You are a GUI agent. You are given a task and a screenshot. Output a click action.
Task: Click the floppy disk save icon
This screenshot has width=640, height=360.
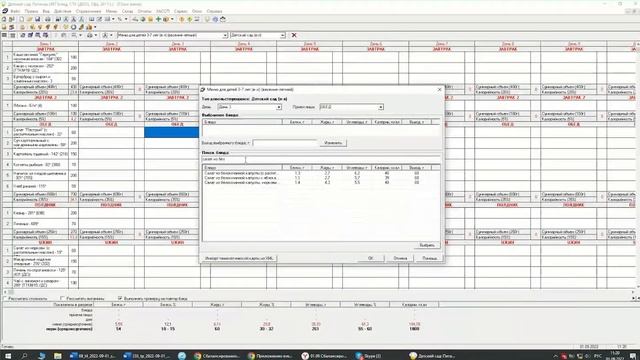point(38,19)
